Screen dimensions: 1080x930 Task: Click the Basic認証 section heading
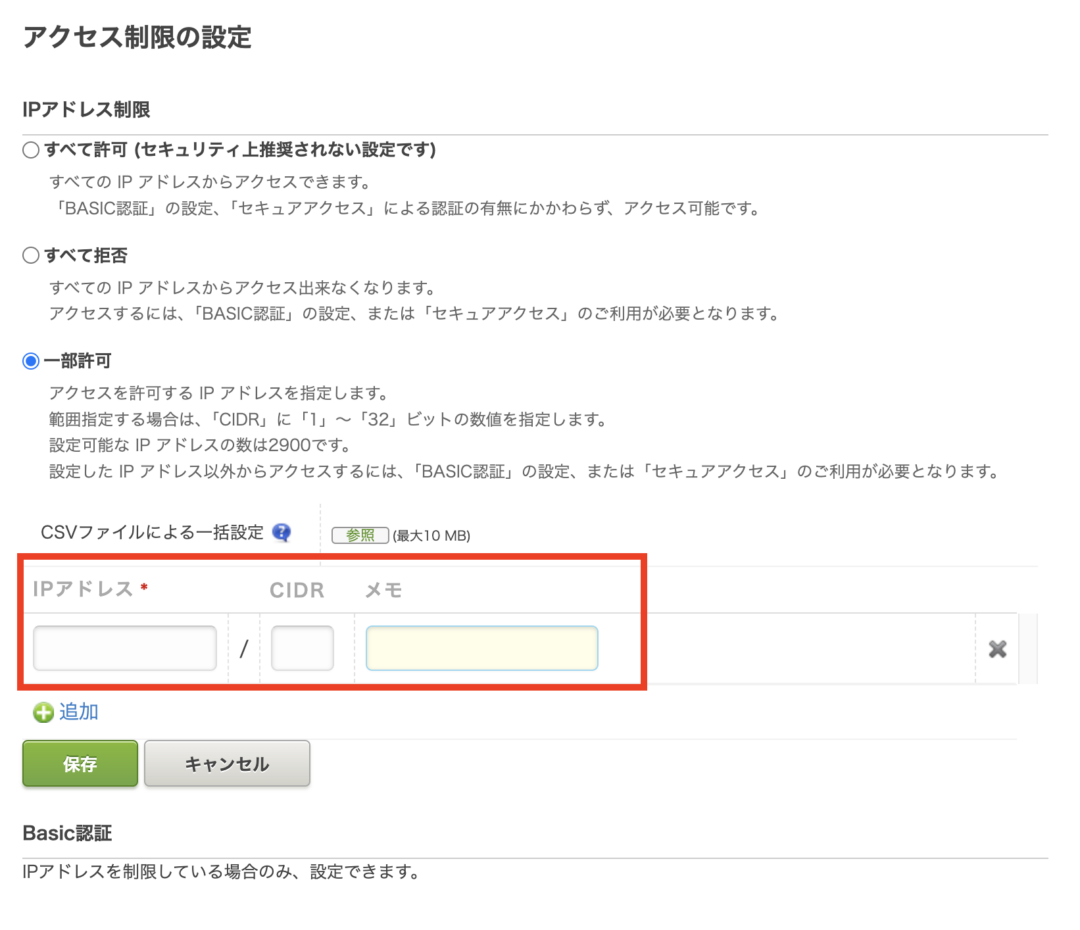[67, 834]
